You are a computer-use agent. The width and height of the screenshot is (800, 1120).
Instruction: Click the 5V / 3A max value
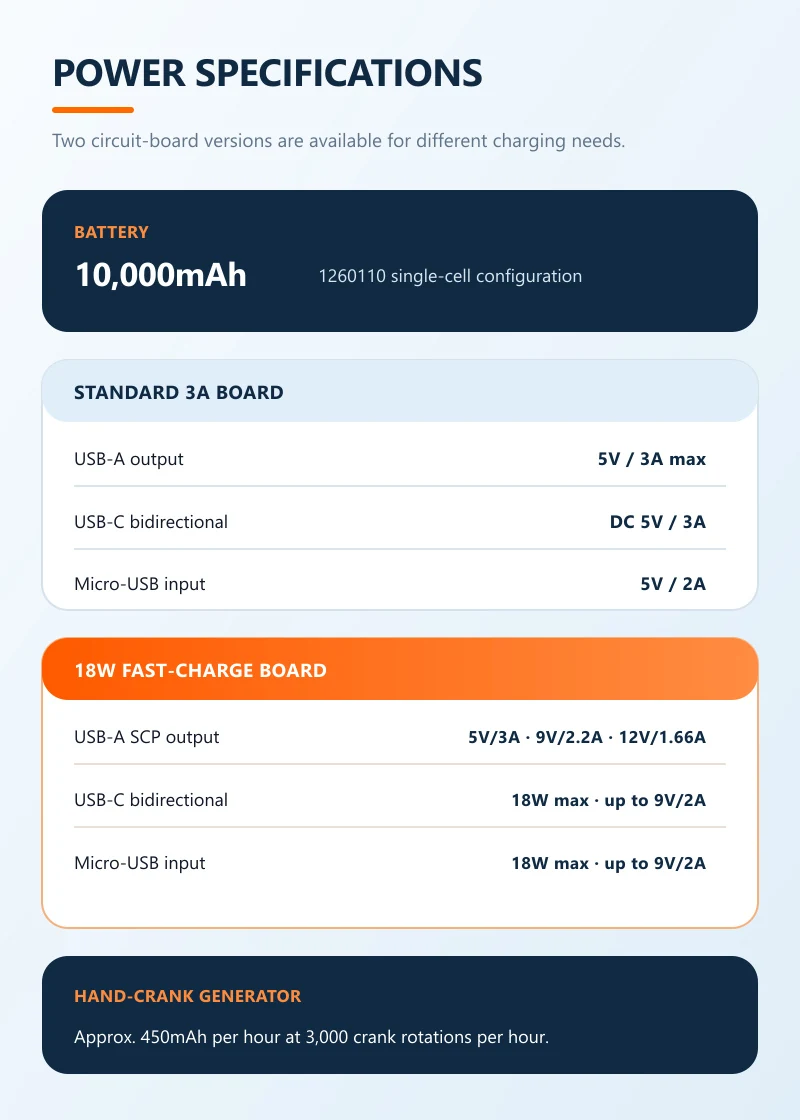(651, 459)
